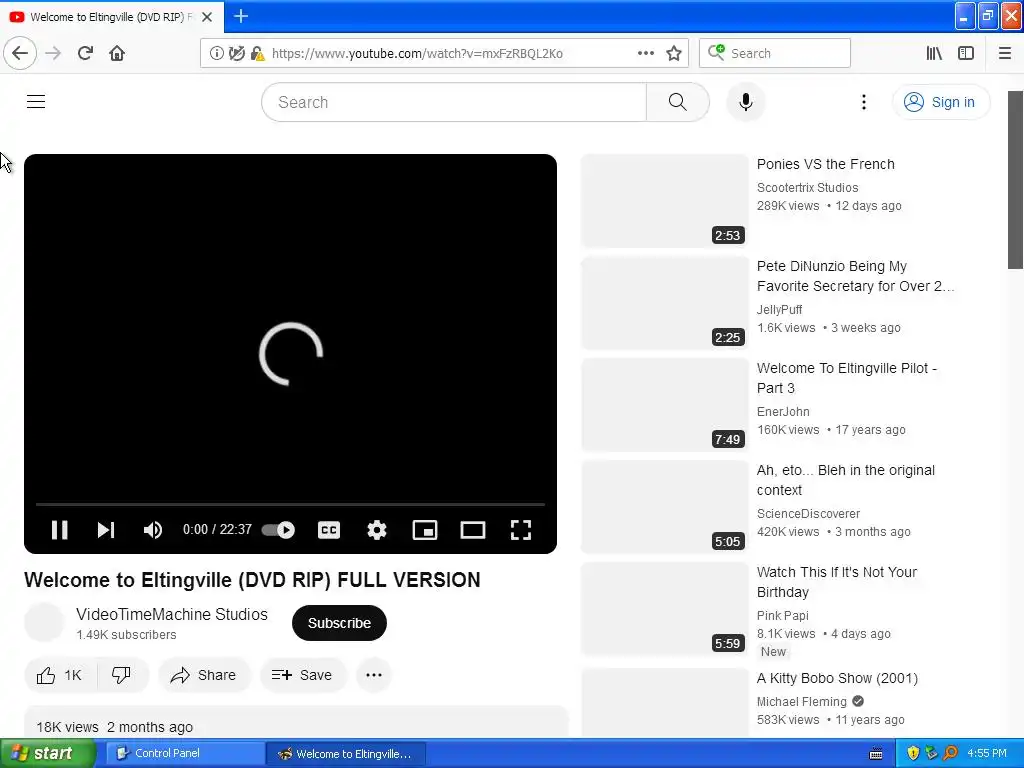
Task: Open green arrow tray icon
Action: (x=931, y=754)
